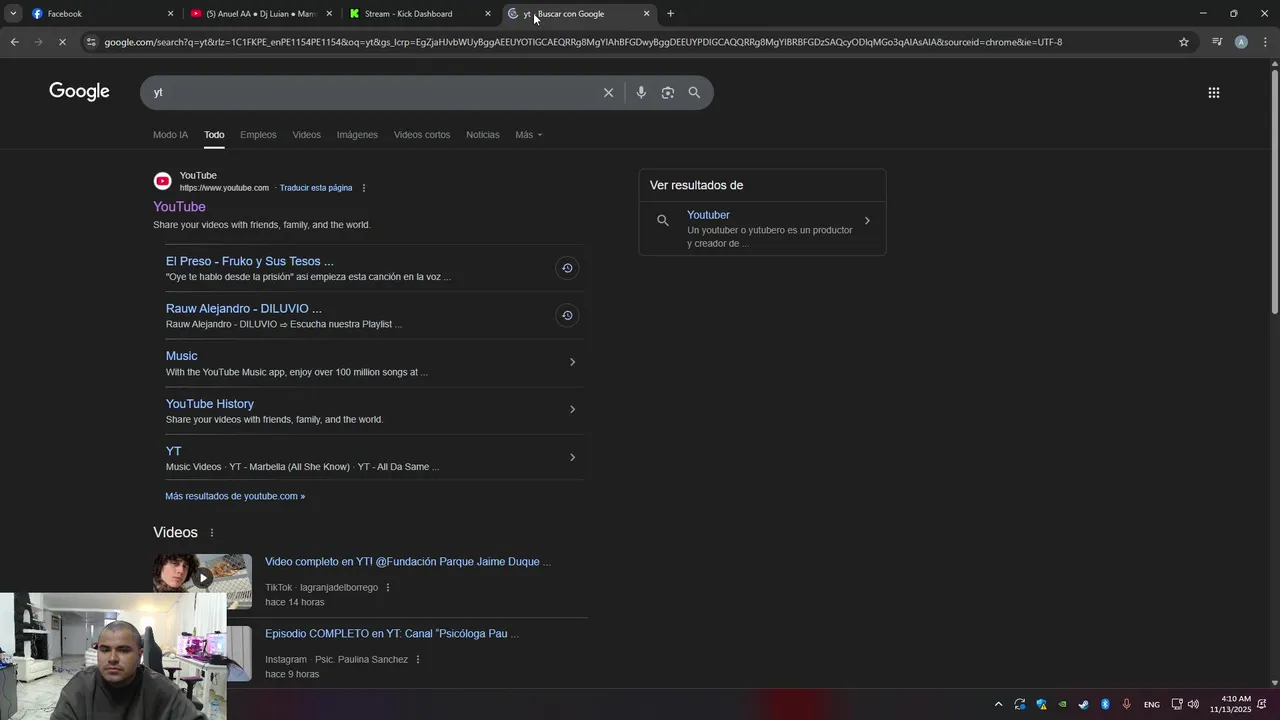Open Video completo en YT! result
The height and width of the screenshot is (720, 1280).
408,562
